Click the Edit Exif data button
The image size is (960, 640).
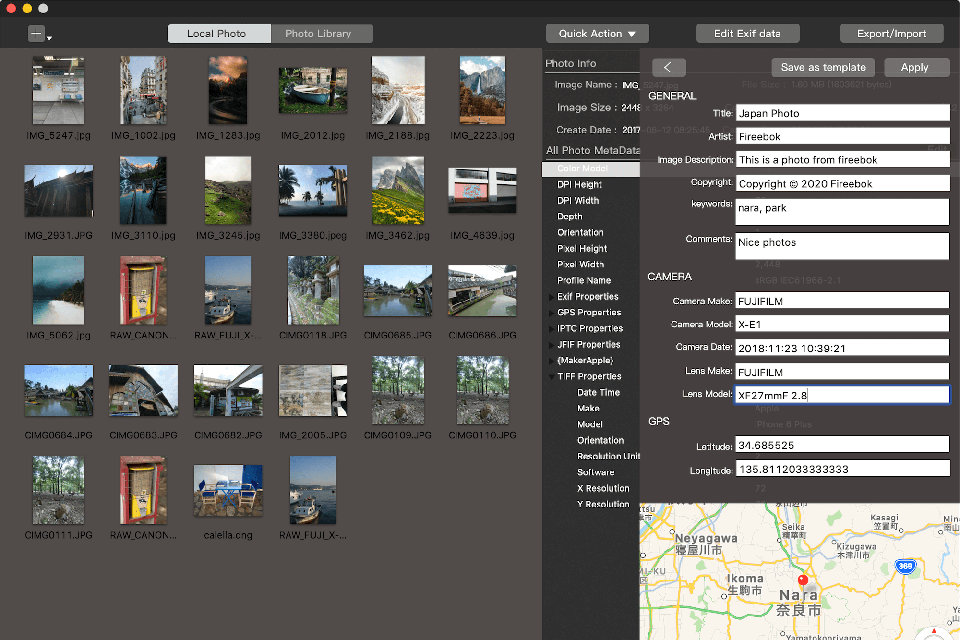(748, 34)
